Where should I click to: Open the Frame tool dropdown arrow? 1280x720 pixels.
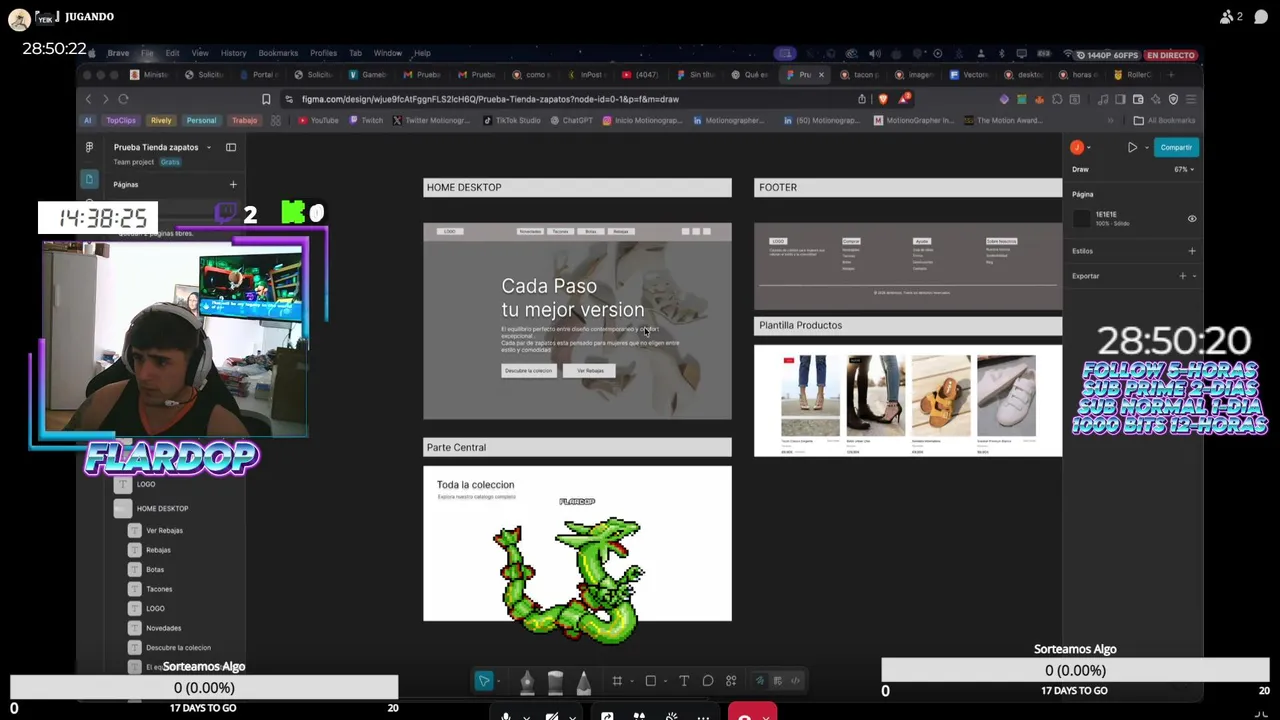[x=631, y=681]
